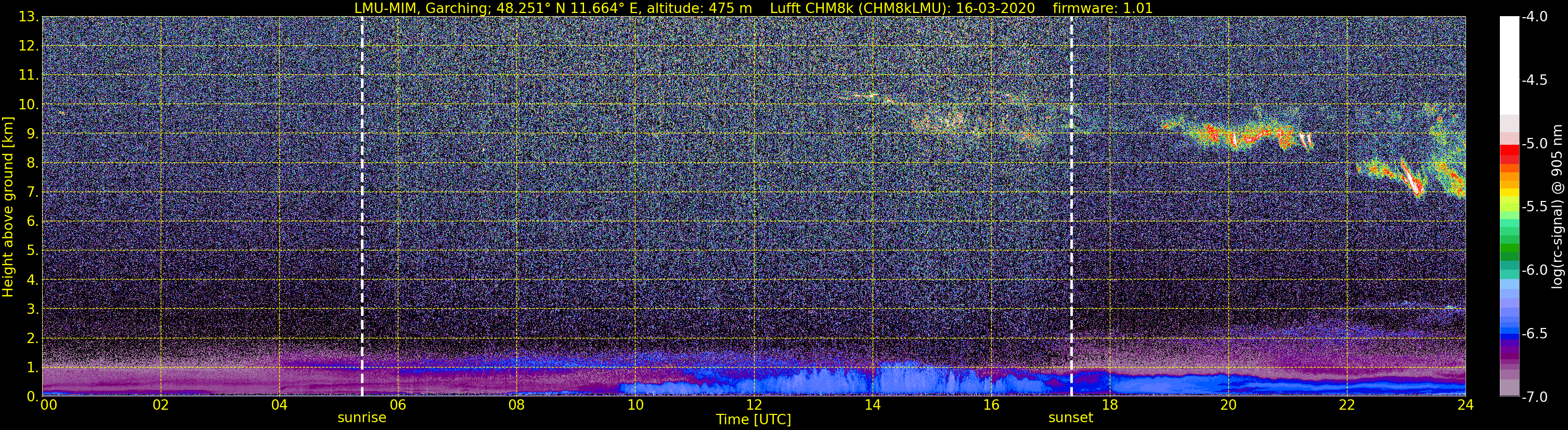Viewport: 1568px width, 430px height.
Task: Click the white top section of the colorbar
Action: [1509, 66]
